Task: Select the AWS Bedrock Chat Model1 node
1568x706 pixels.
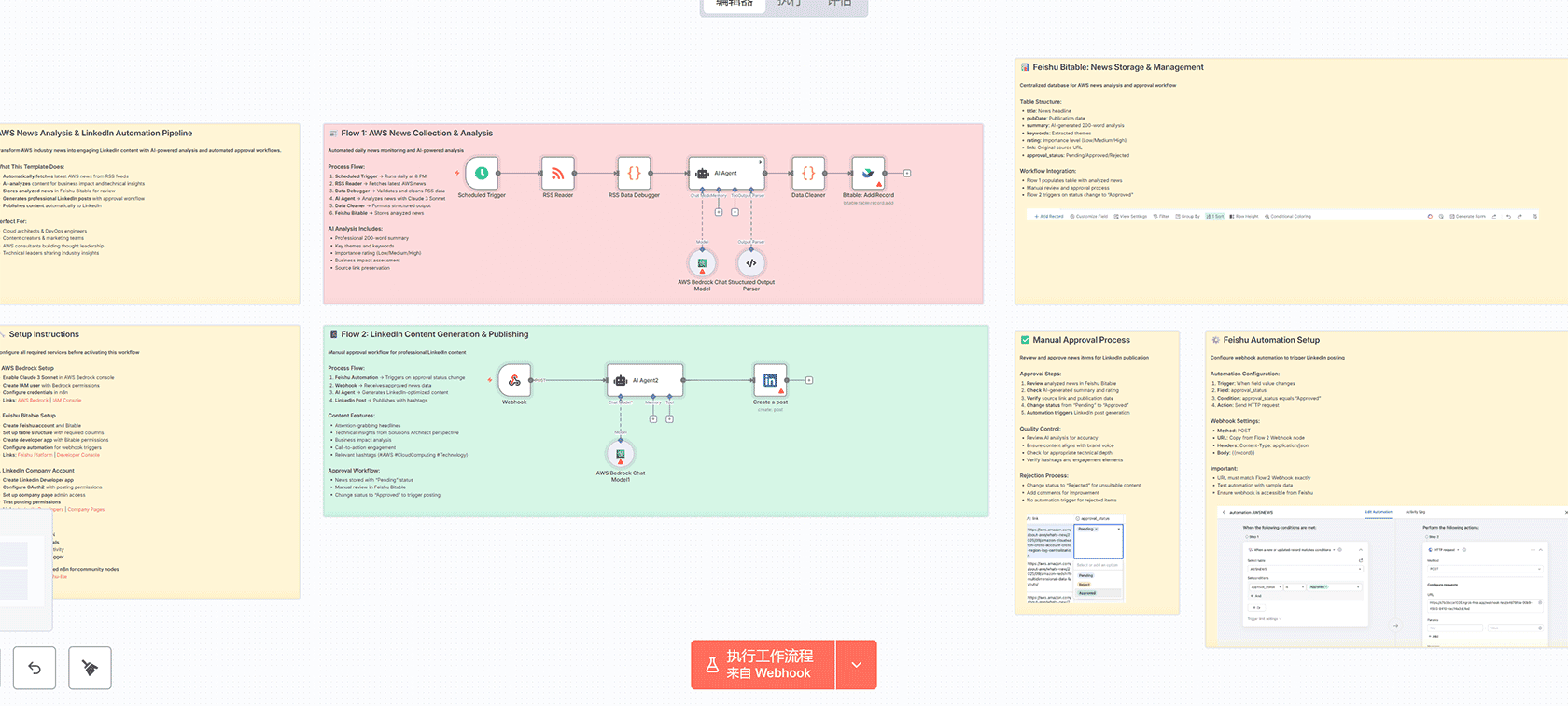Action: point(621,454)
